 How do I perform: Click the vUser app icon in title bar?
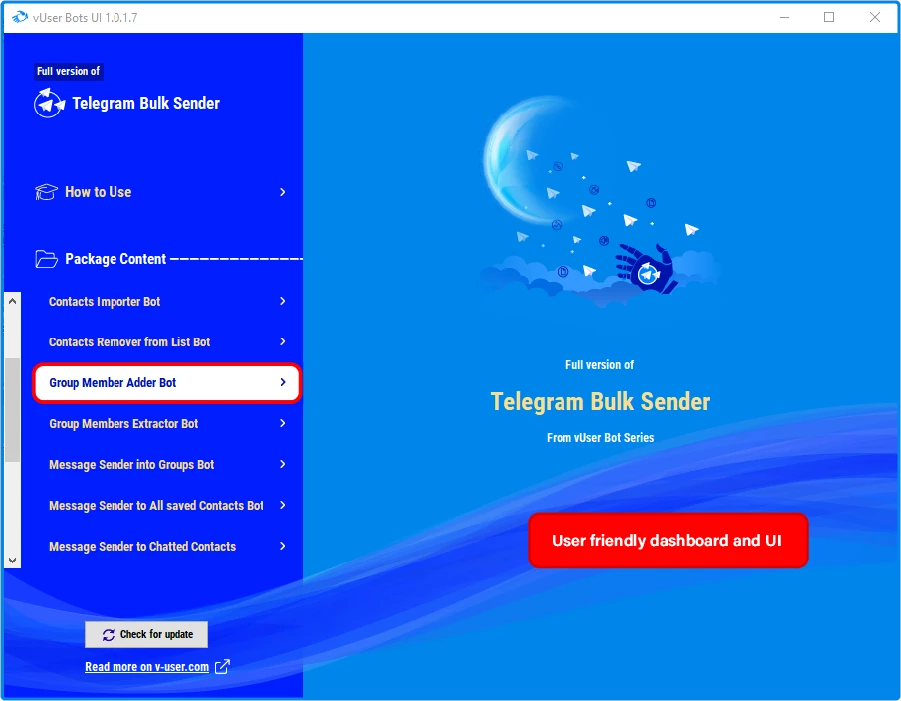coord(20,17)
